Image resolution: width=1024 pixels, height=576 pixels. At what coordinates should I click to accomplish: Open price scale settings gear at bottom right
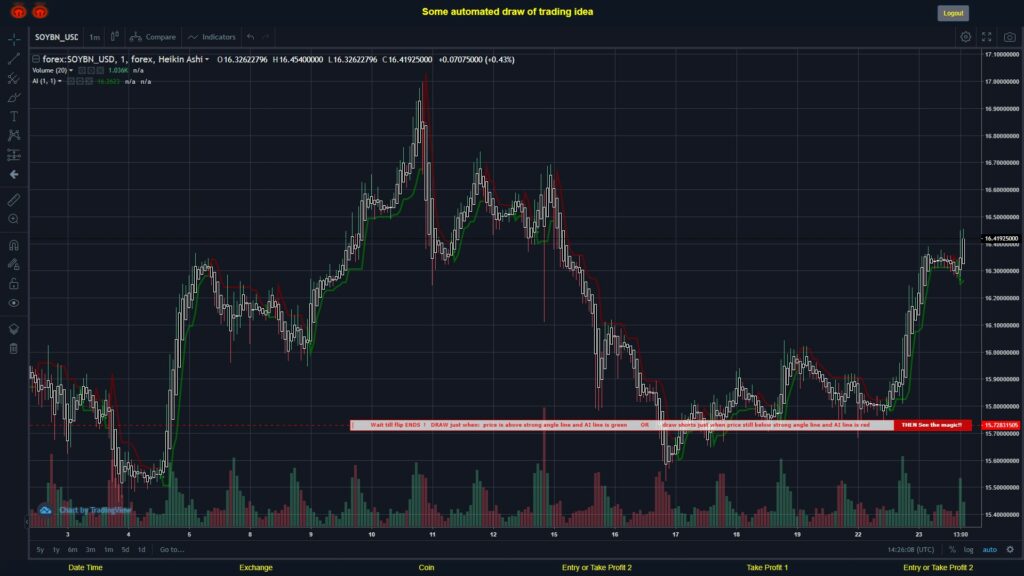tap(1010, 550)
